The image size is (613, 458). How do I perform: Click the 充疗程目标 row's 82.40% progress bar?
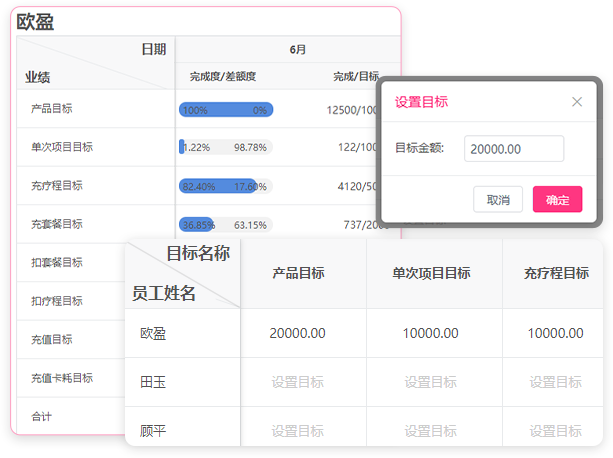(225, 186)
